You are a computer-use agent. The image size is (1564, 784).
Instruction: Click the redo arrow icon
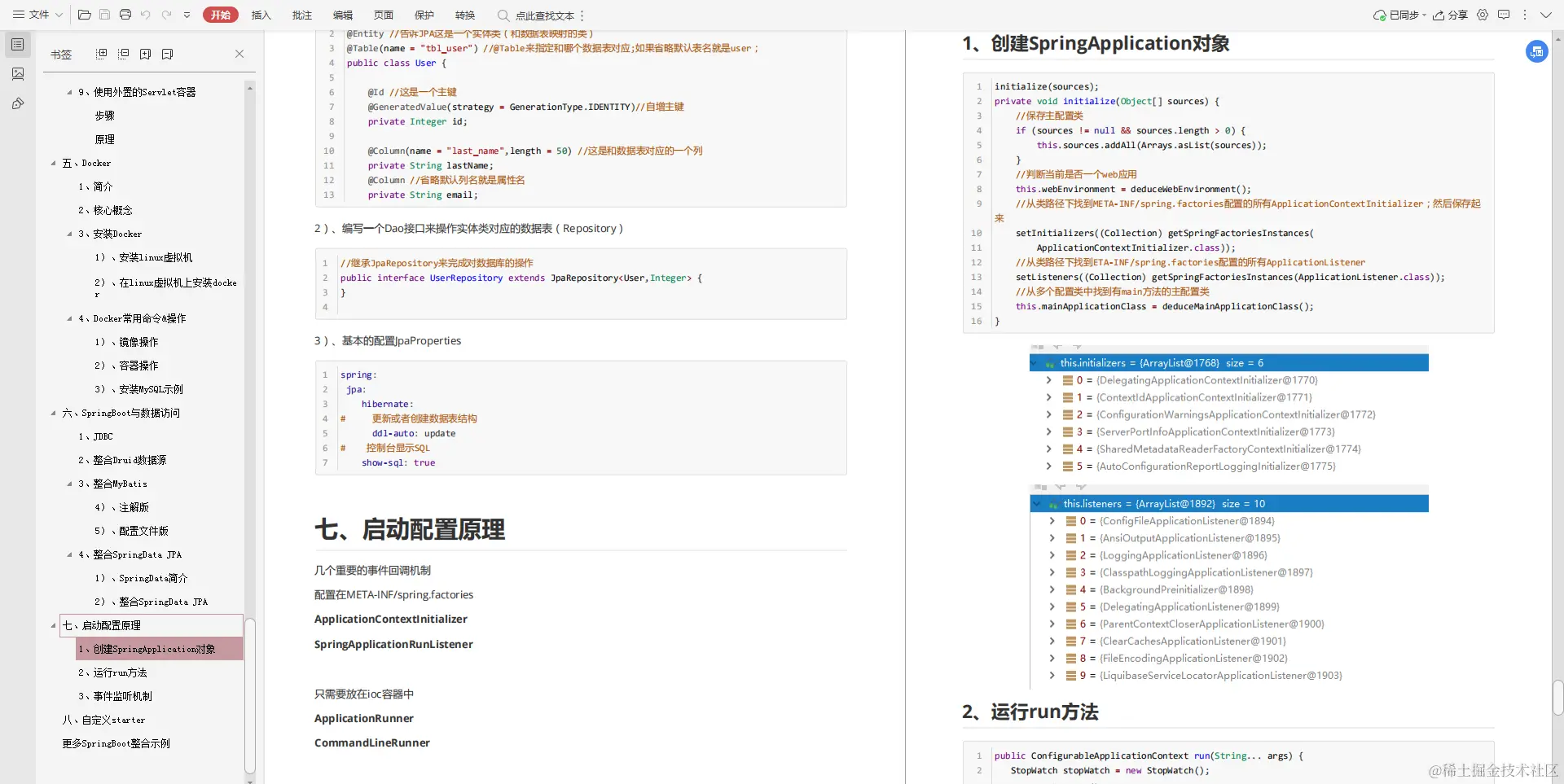click(x=166, y=15)
